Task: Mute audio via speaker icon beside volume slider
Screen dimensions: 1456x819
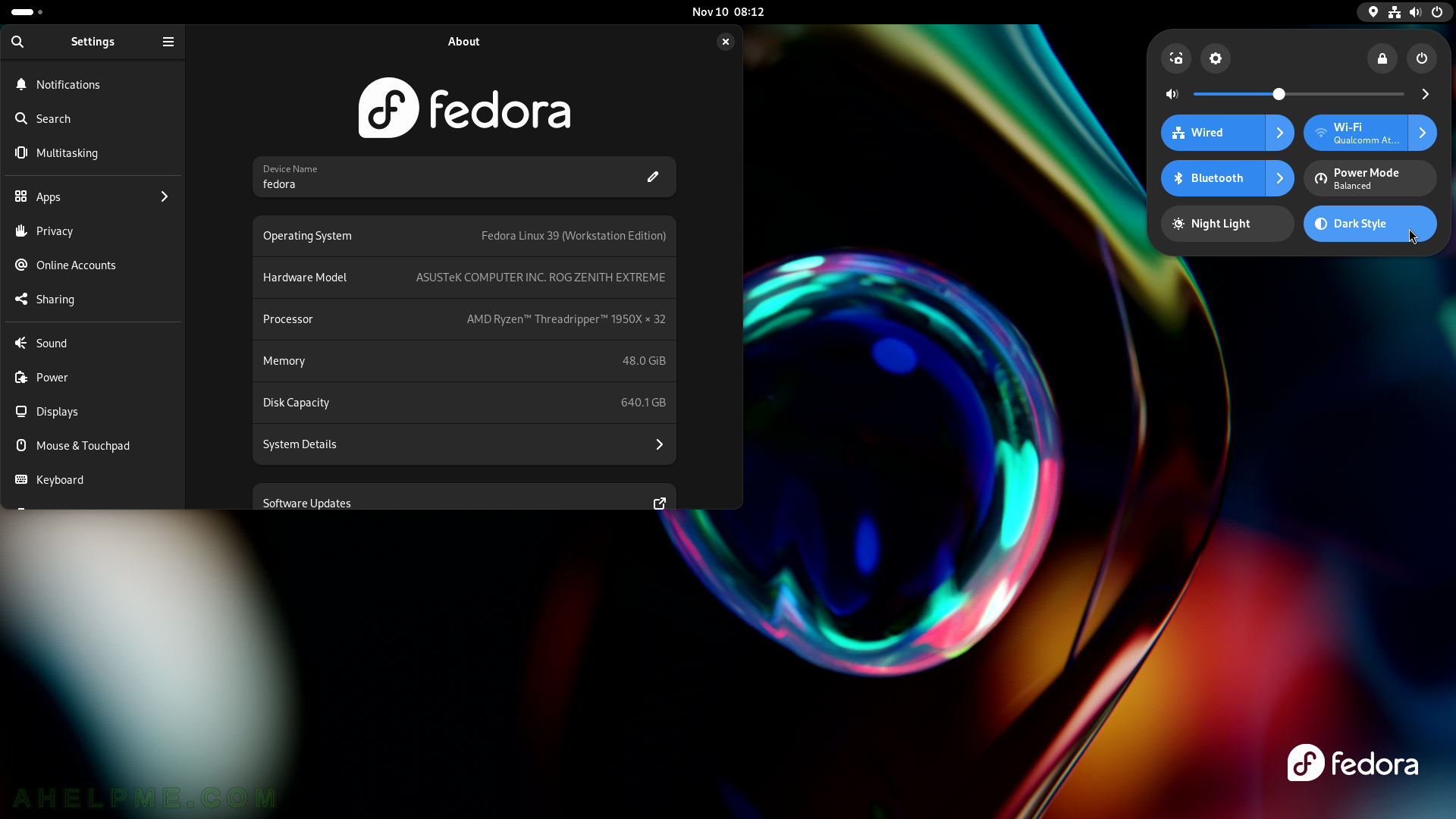Action: point(1172,94)
